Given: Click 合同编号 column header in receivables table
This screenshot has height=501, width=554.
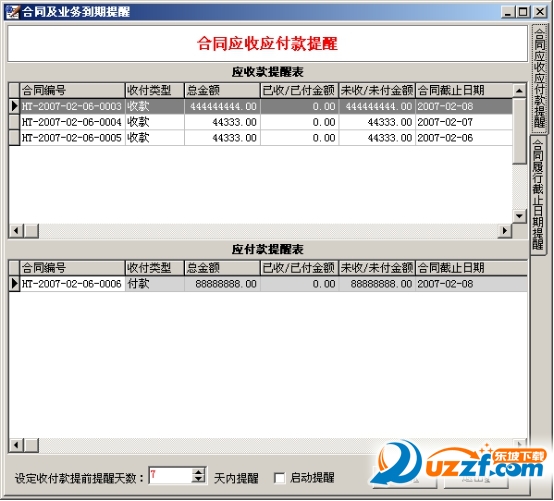Looking at the screenshot, I should point(72,90).
